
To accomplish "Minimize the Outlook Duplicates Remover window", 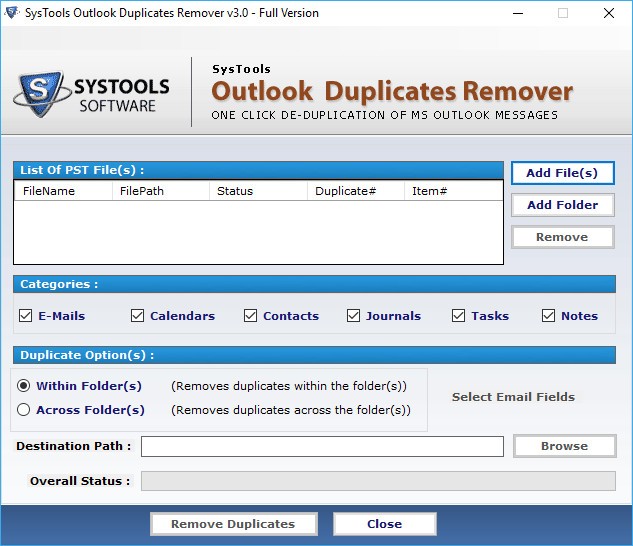I will 518,13.
